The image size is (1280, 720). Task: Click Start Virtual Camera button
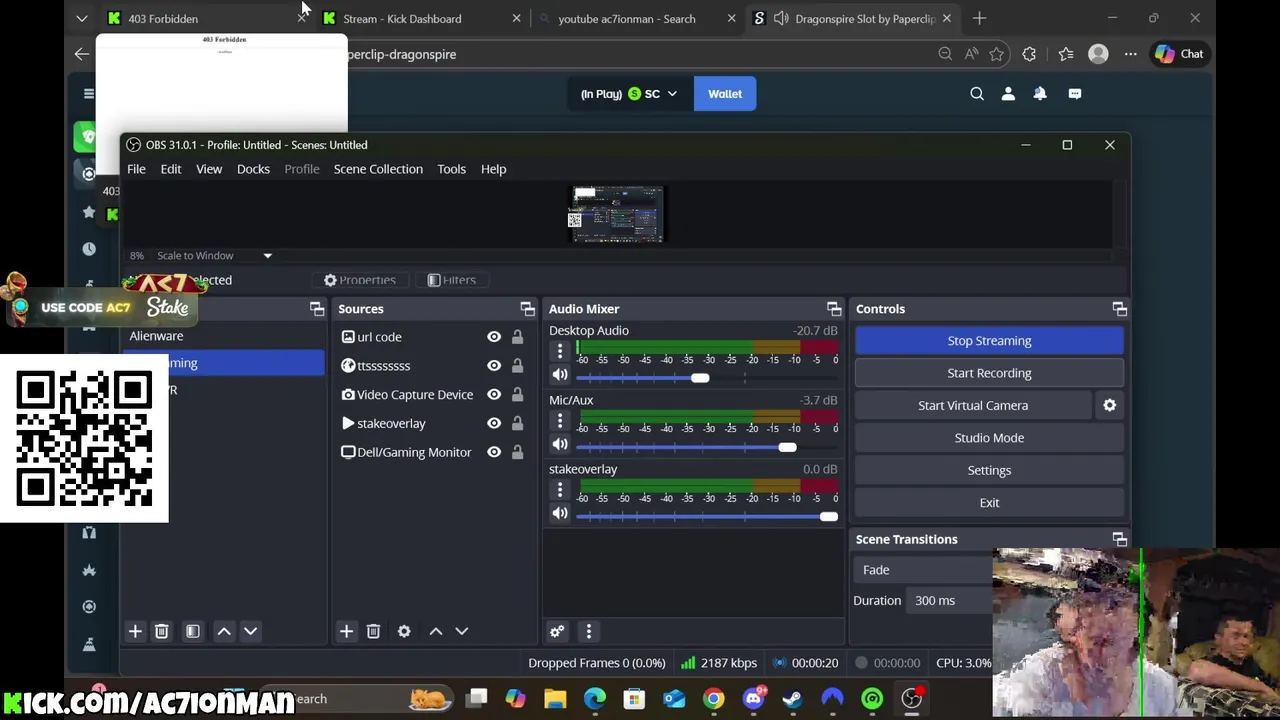click(973, 405)
